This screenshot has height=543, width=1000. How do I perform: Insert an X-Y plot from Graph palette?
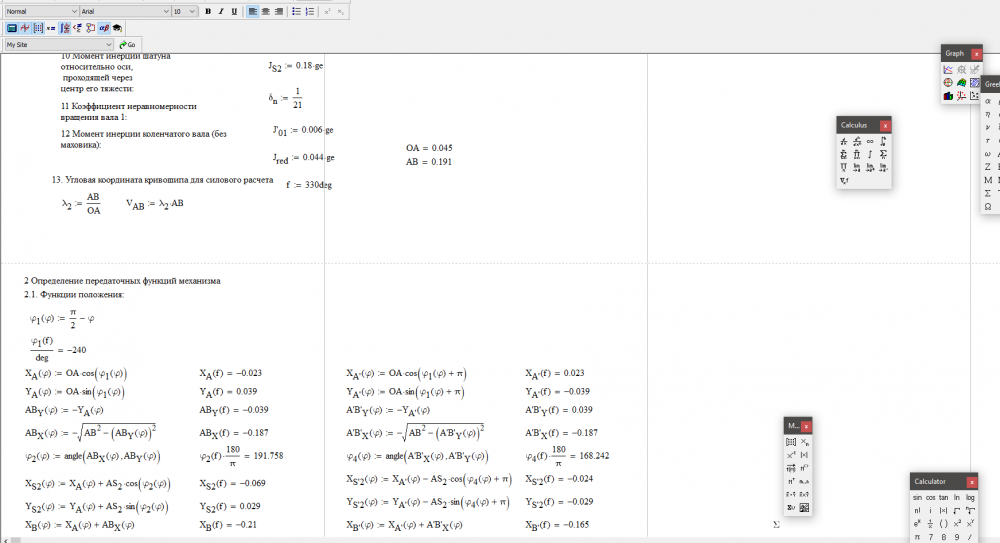[x=948, y=70]
